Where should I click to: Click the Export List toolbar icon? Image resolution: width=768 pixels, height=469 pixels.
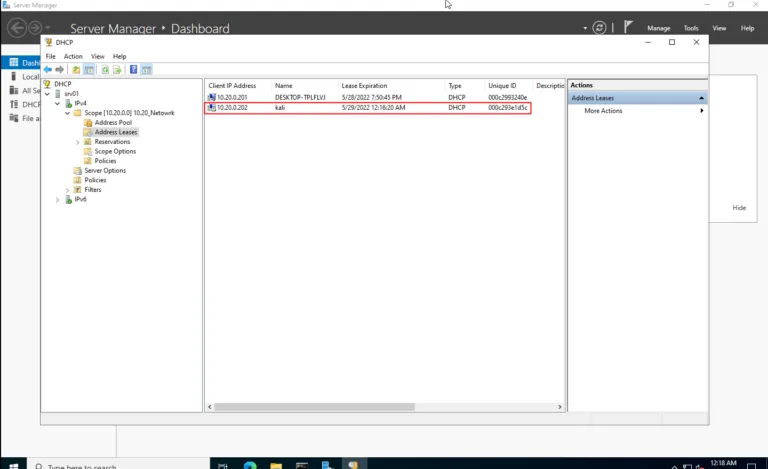click(x=117, y=70)
